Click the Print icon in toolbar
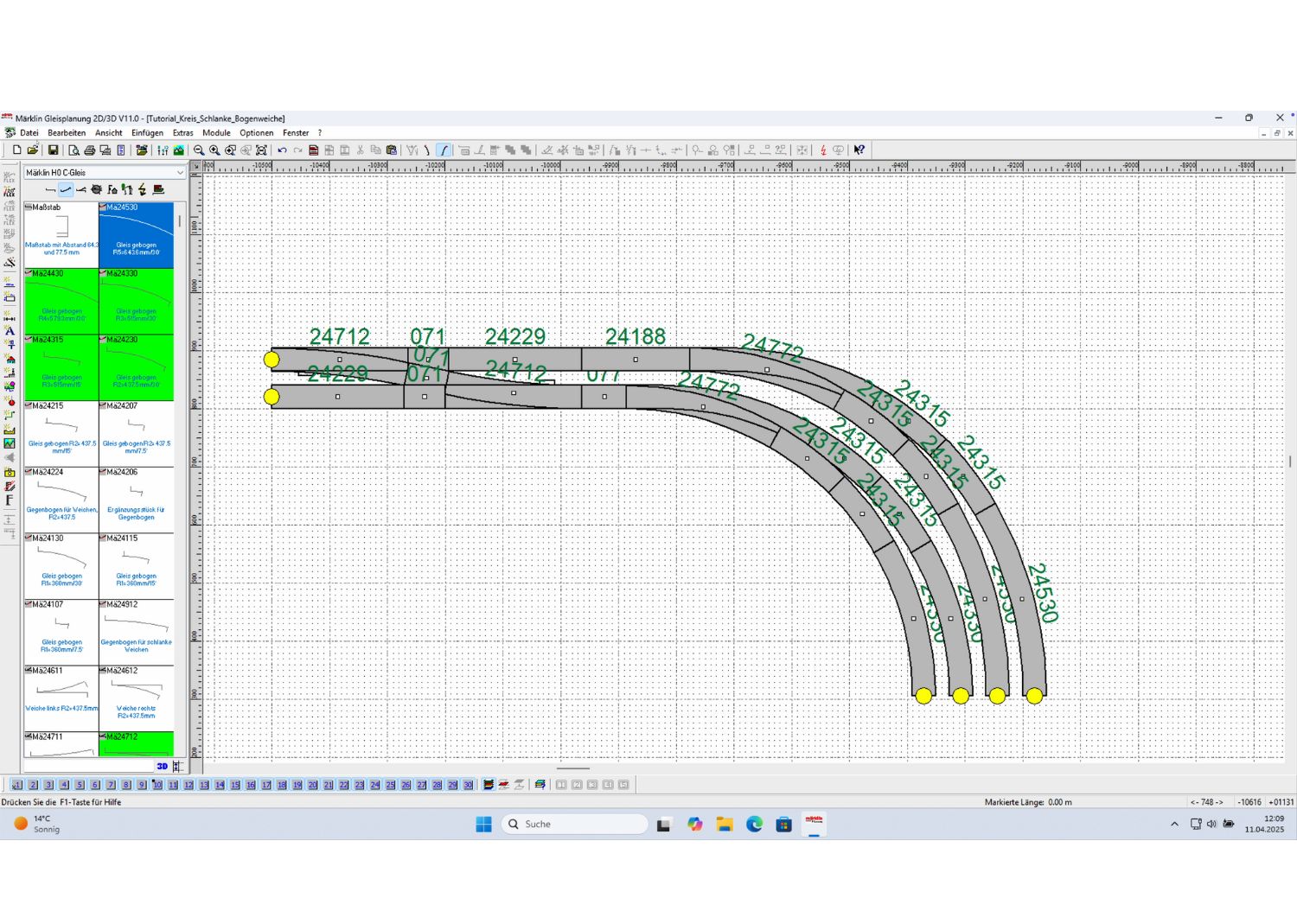Screen dimensions: 1297x924 click(89, 150)
